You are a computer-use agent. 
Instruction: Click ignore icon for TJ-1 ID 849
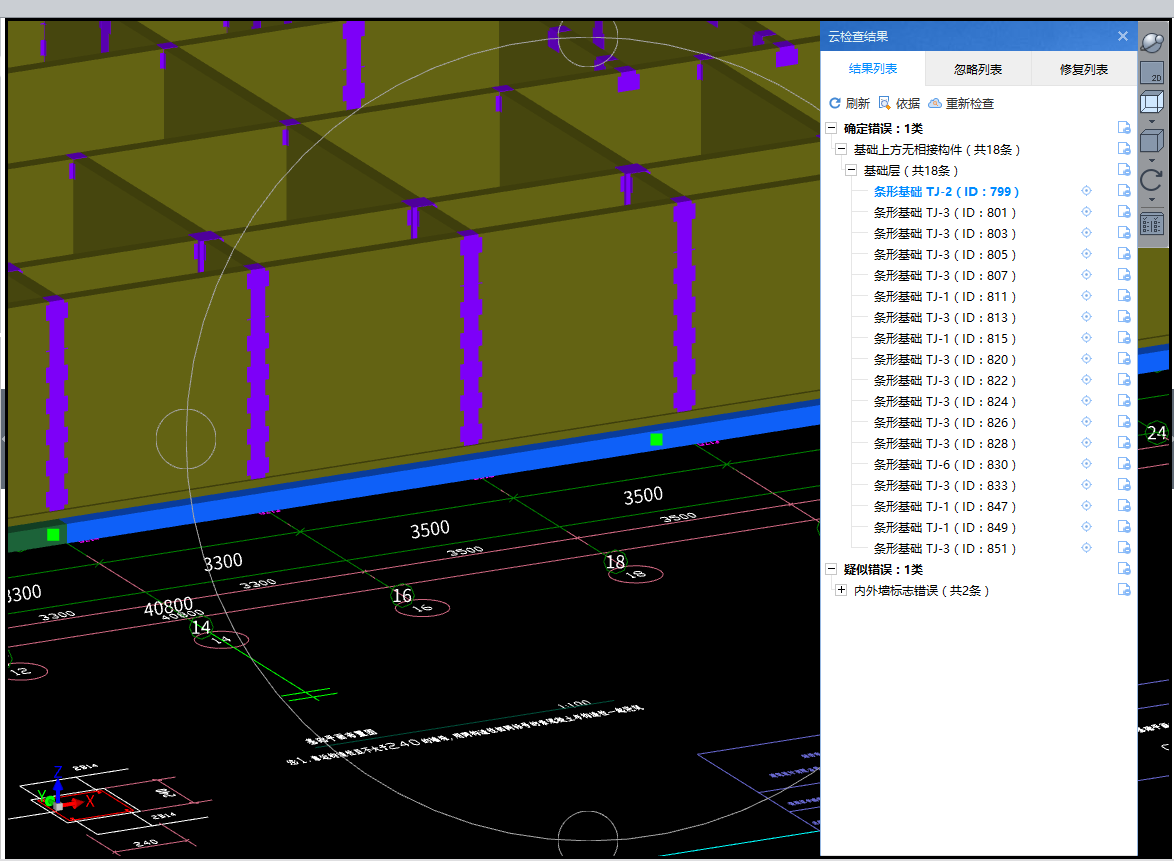click(1124, 527)
